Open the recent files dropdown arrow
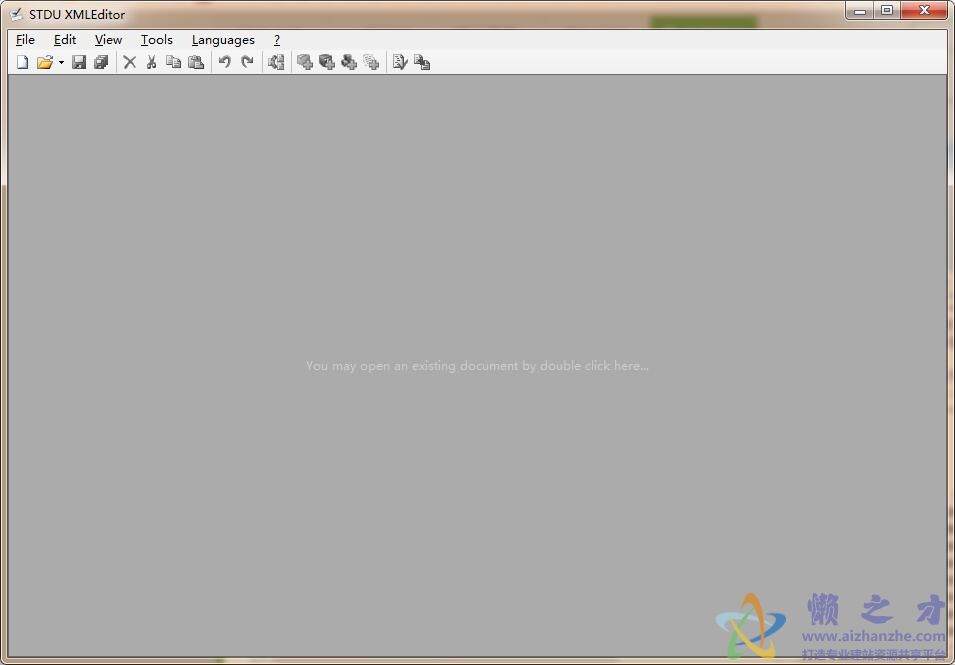The height and width of the screenshot is (665, 955). coord(62,62)
